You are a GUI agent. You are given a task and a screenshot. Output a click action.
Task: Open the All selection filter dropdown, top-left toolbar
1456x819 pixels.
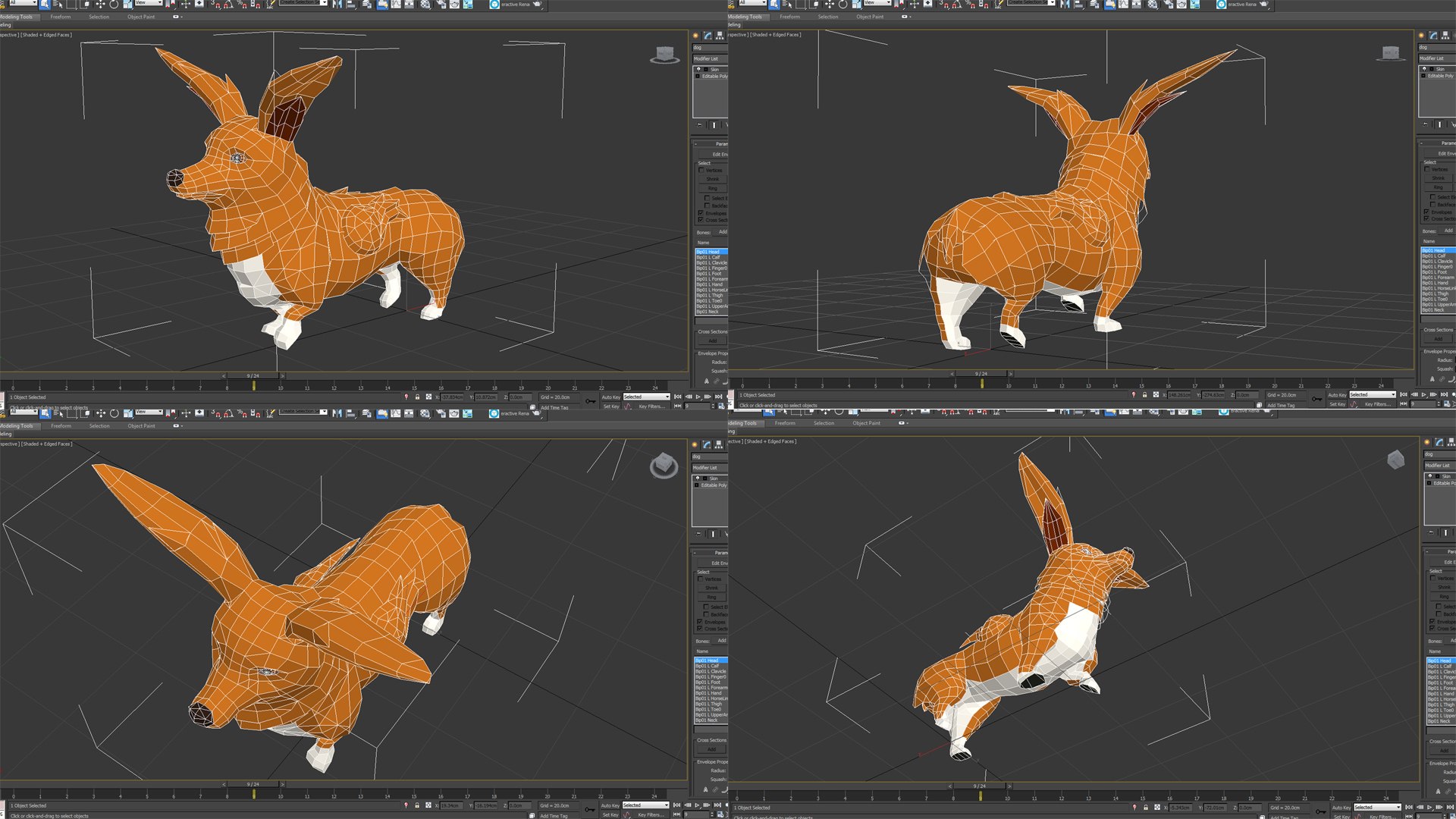pos(24,2)
